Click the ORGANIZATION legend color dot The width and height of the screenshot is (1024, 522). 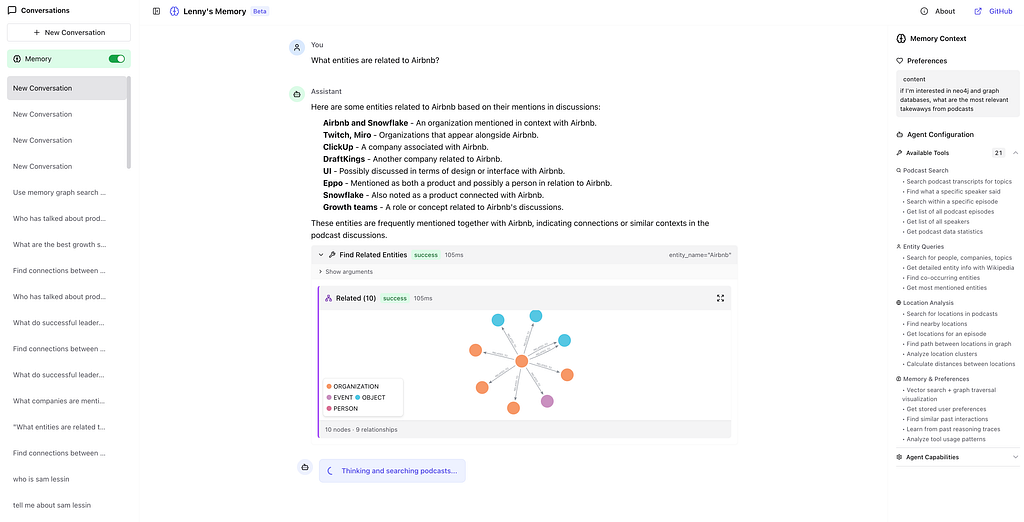click(329, 386)
